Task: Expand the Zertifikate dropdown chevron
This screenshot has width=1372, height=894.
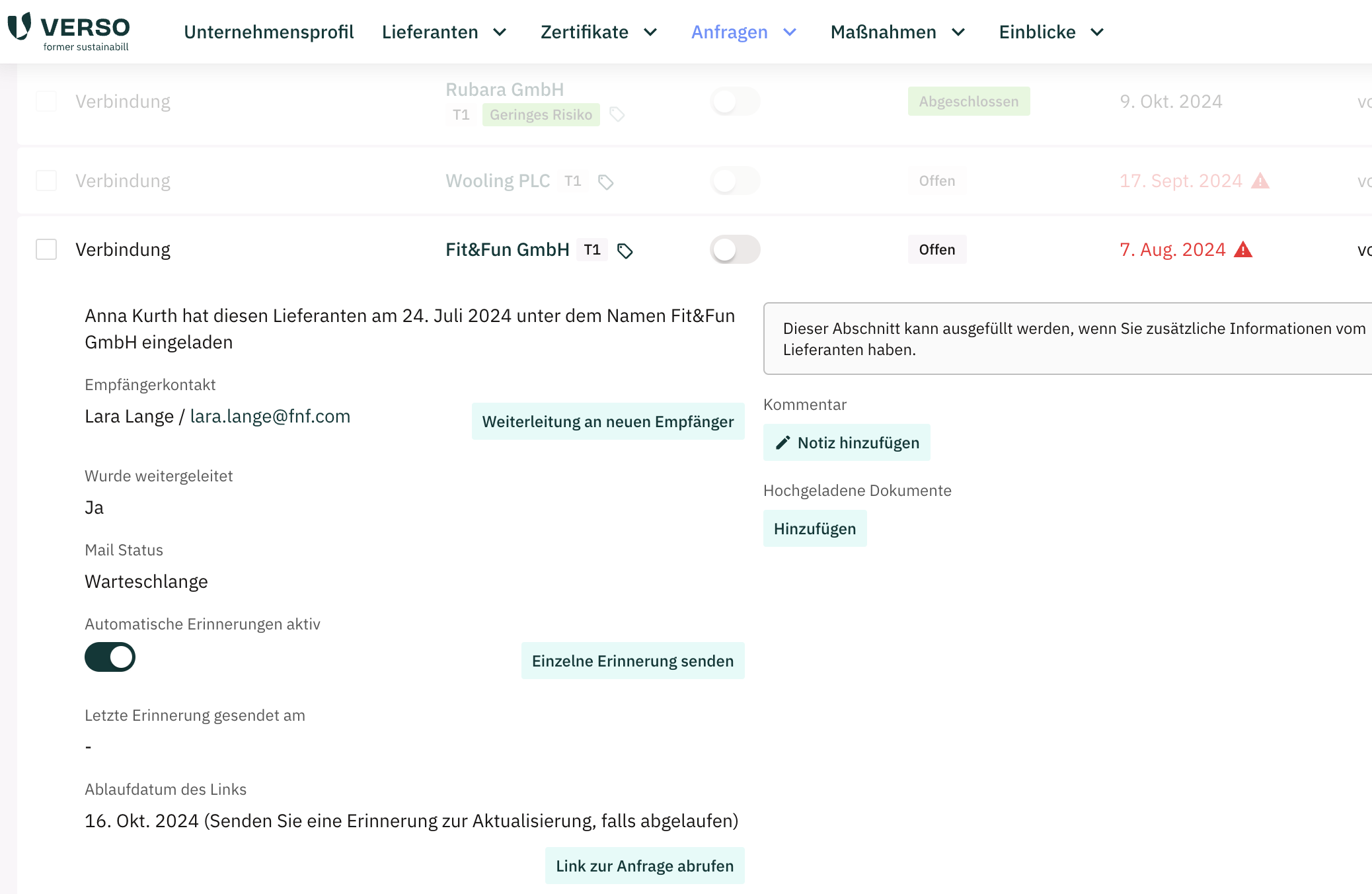Action: coord(651,32)
